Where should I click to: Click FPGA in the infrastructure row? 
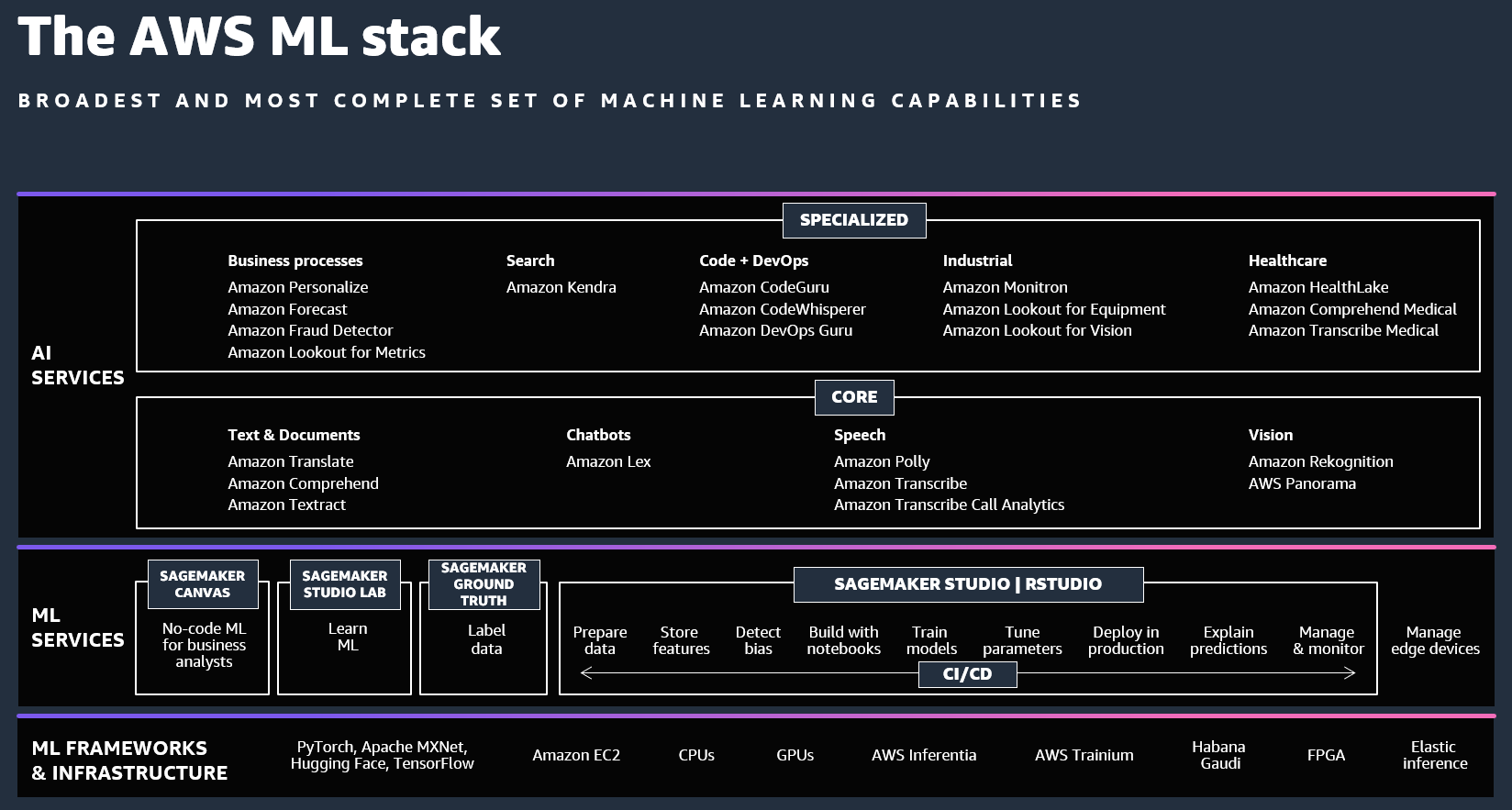click(1326, 755)
